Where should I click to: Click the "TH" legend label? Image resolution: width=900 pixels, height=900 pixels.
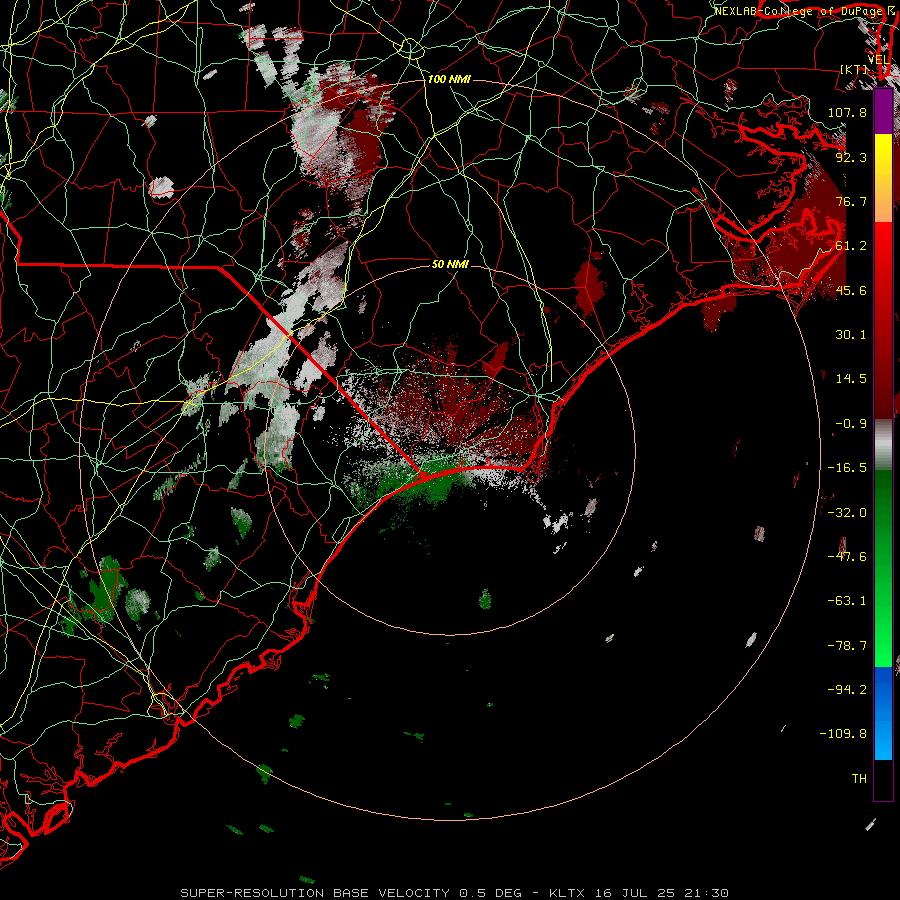859,779
